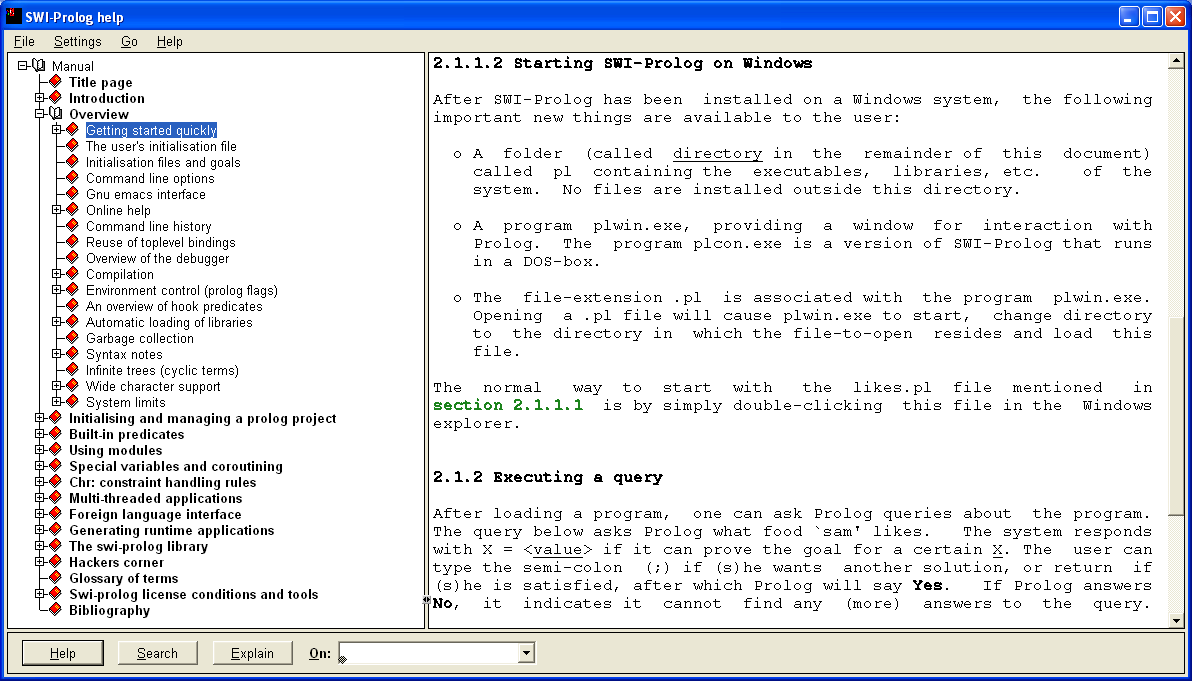Expand the Syntax notes node
This screenshot has width=1192, height=681.
(56, 353)
